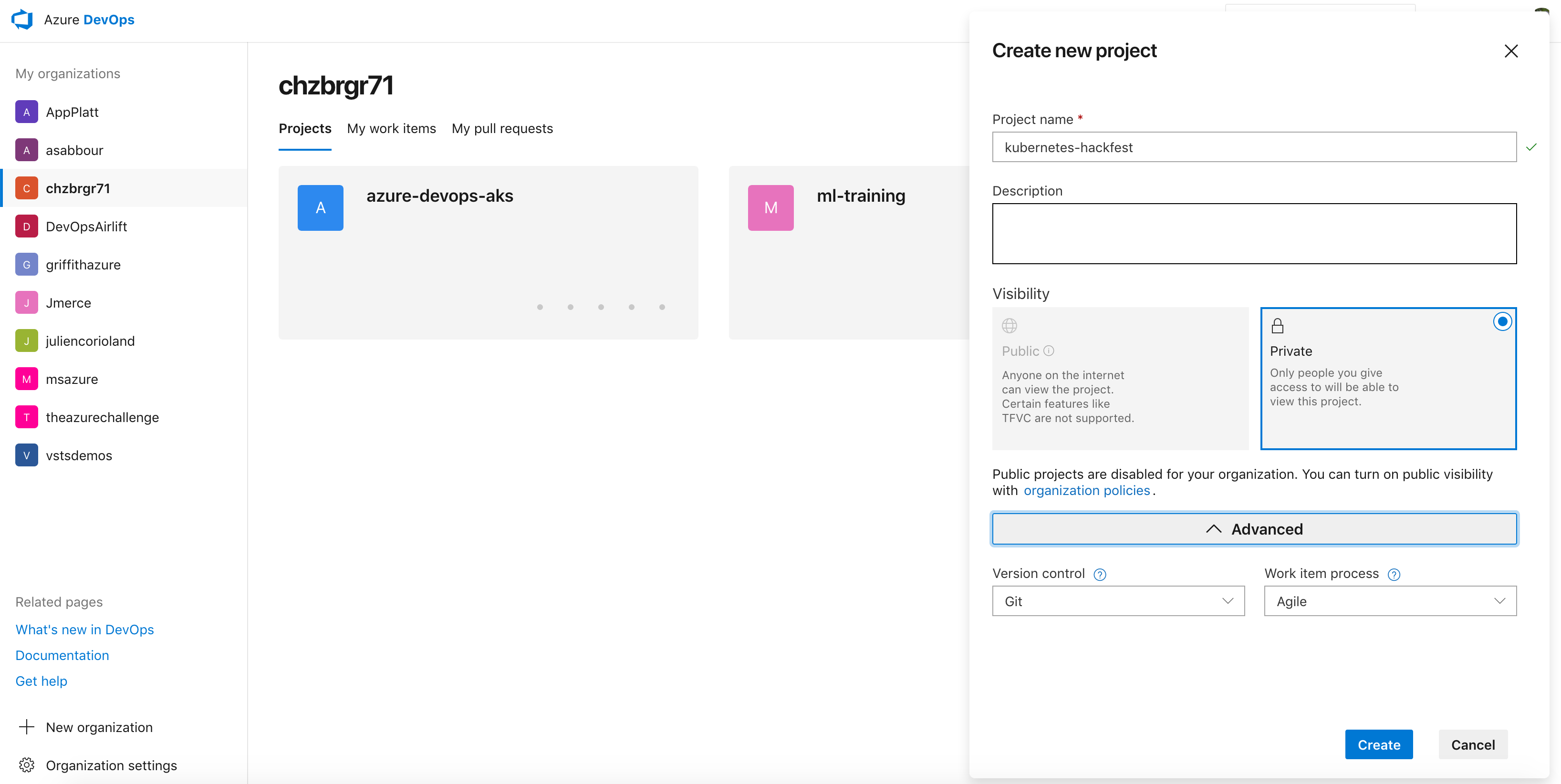Choose the Public visibility card
1561x784 pixels.
[1121, 379]
